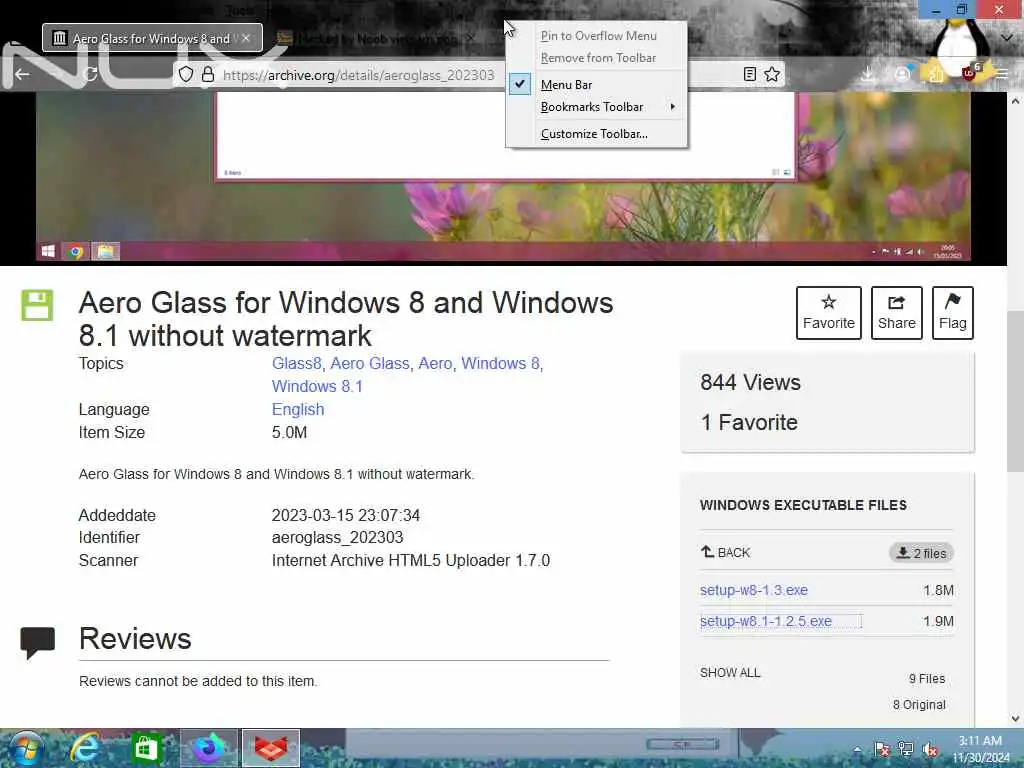Choose Remove from Toolbar
The height and width of the screenshot is (768, 1024).
coord(598,58)
